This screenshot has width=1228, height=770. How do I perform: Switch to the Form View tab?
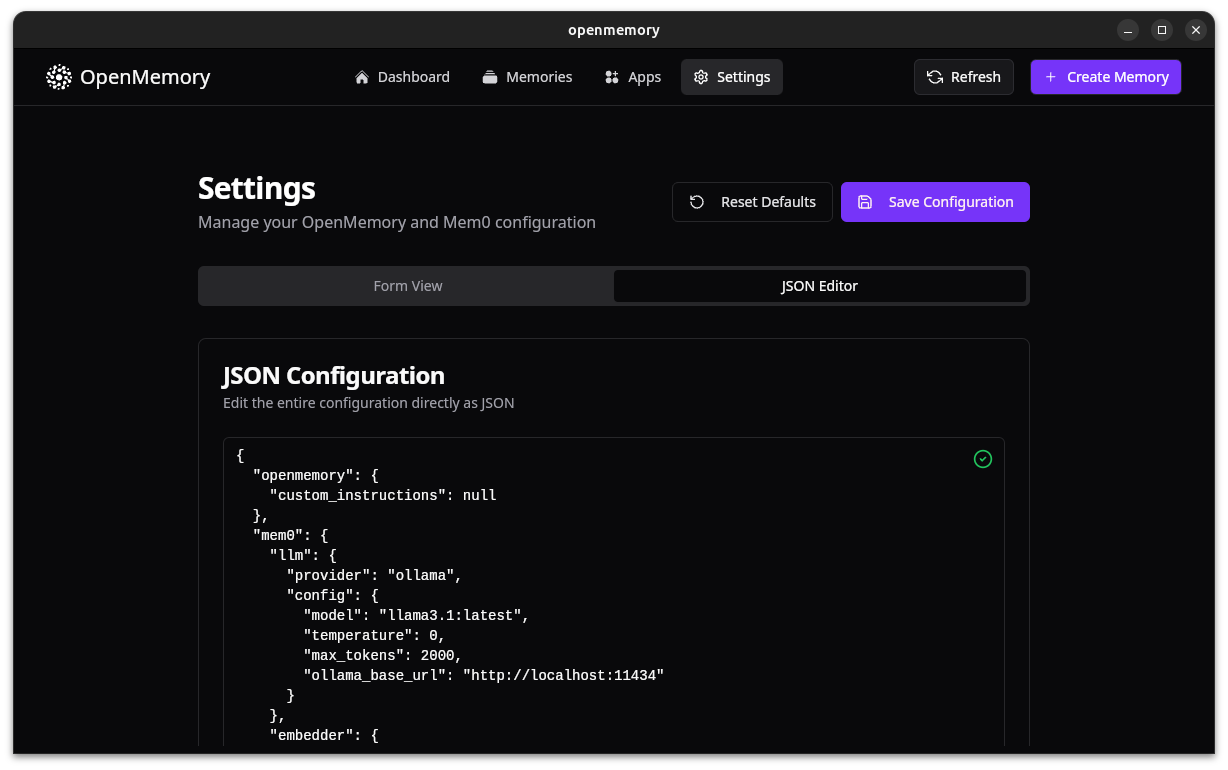408,286
